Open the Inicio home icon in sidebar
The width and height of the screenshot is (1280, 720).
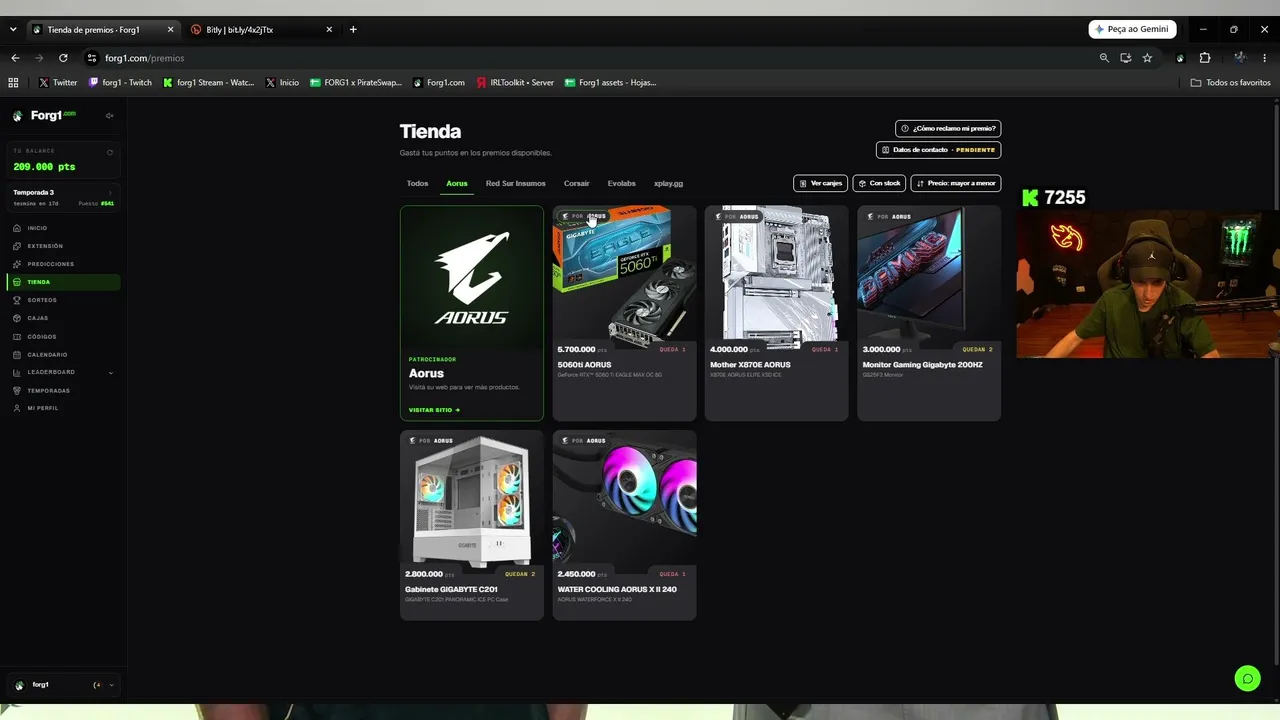pos(17,228)
